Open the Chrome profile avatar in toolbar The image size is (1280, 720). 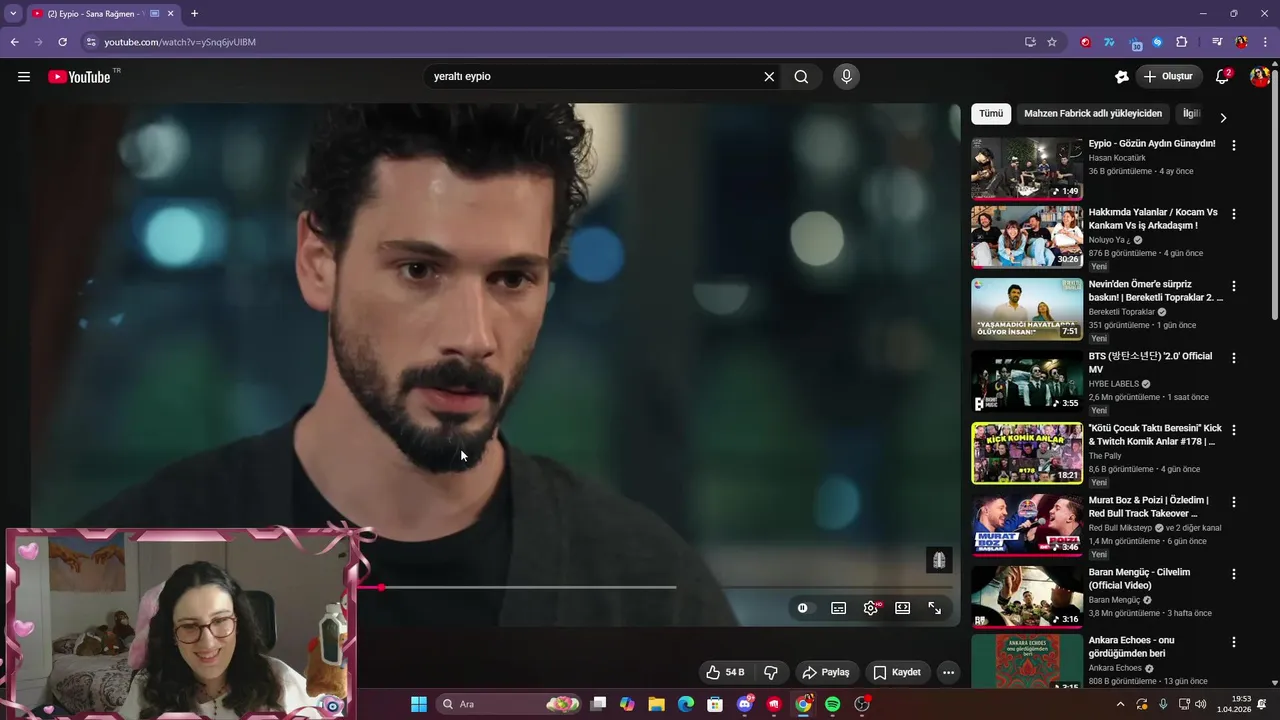point(1241,42)
